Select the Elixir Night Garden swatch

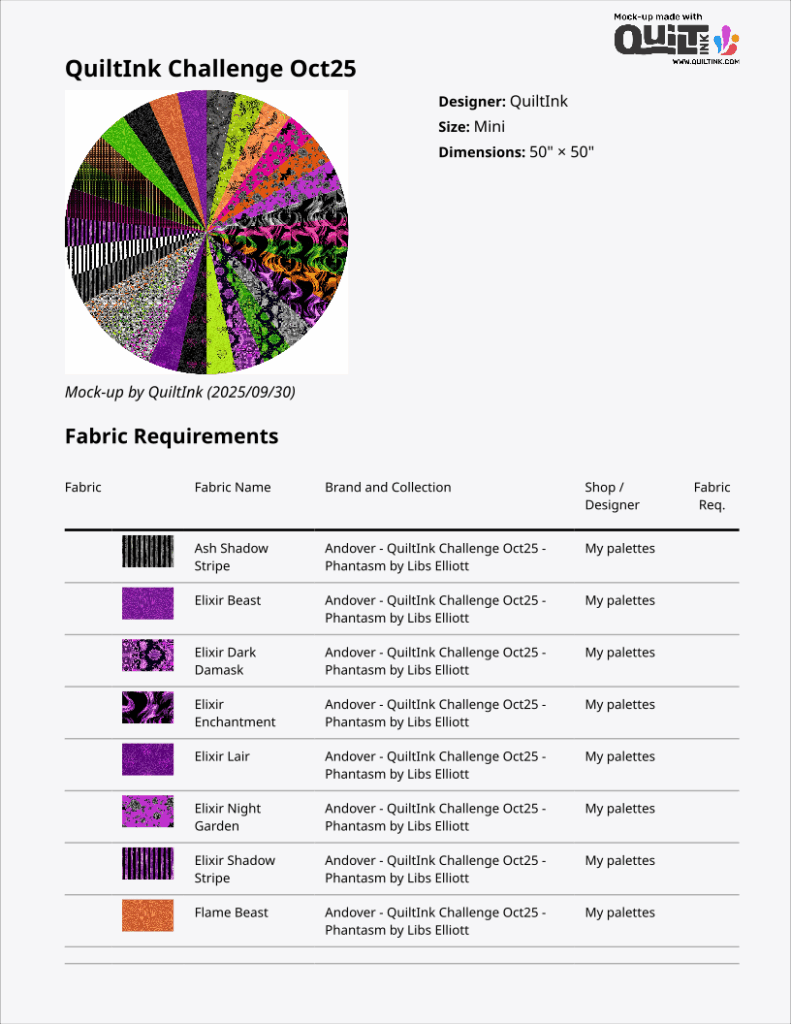[147, 811]
